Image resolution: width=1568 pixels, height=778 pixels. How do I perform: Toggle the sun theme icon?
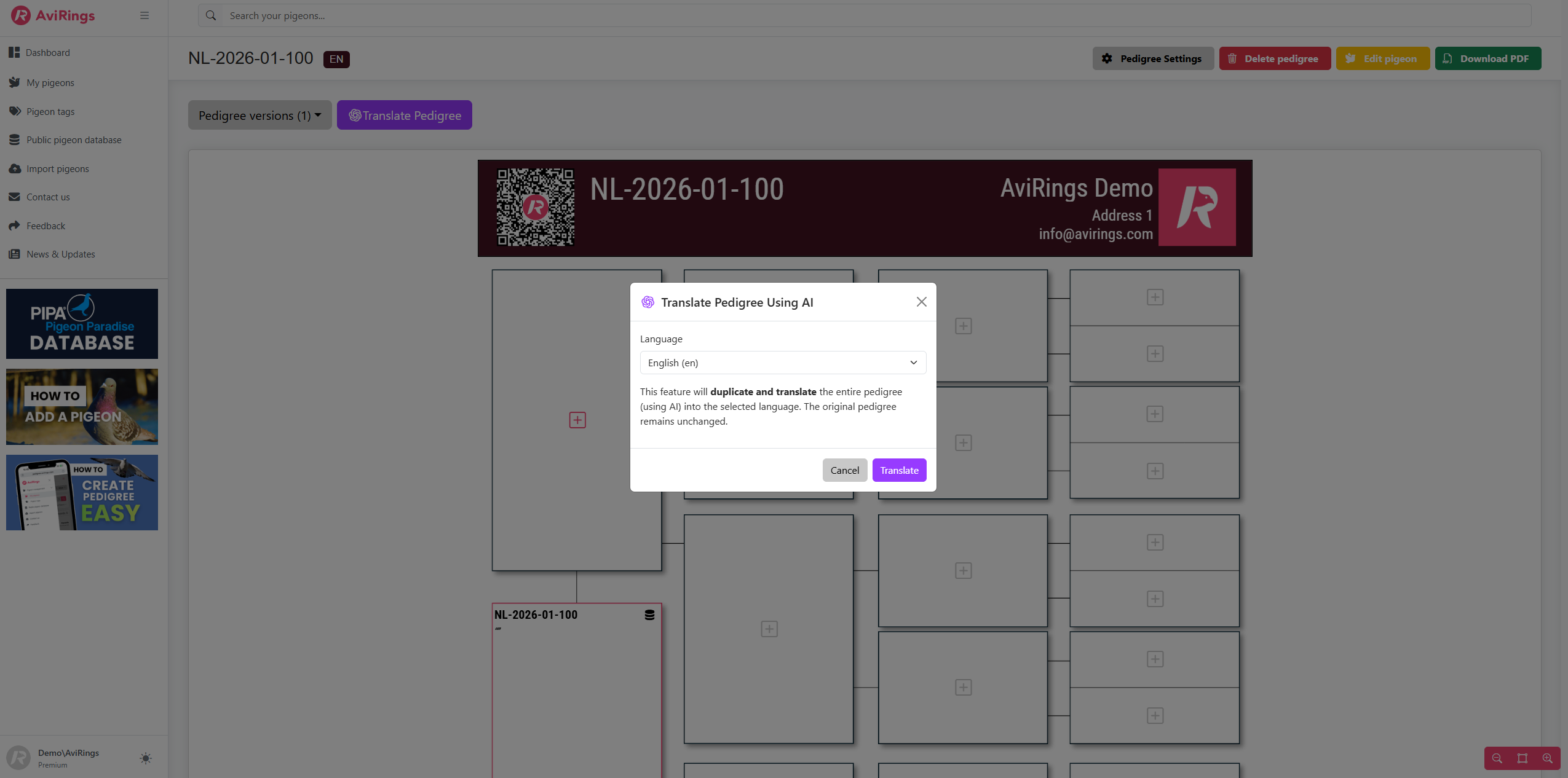point(146,758)
